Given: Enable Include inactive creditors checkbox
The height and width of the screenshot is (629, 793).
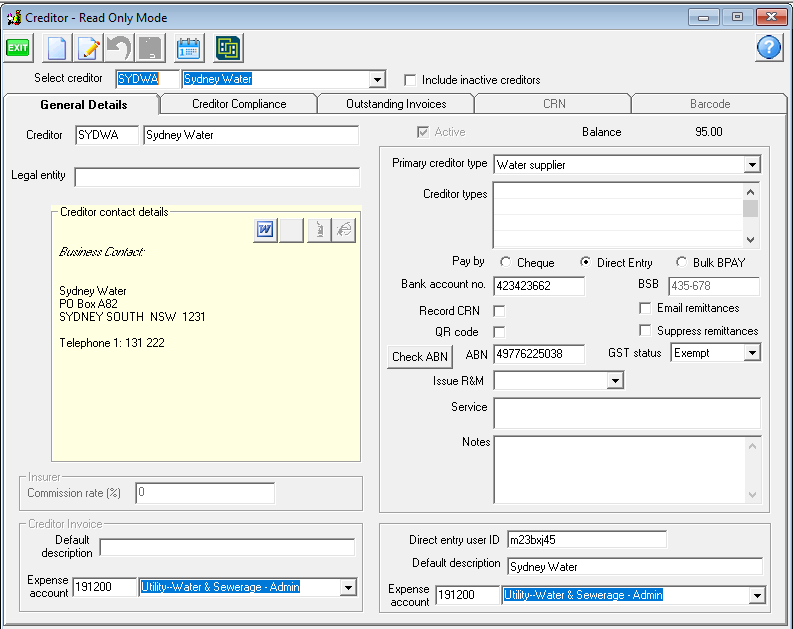Looking at the screenshot, I should point(409,80).
